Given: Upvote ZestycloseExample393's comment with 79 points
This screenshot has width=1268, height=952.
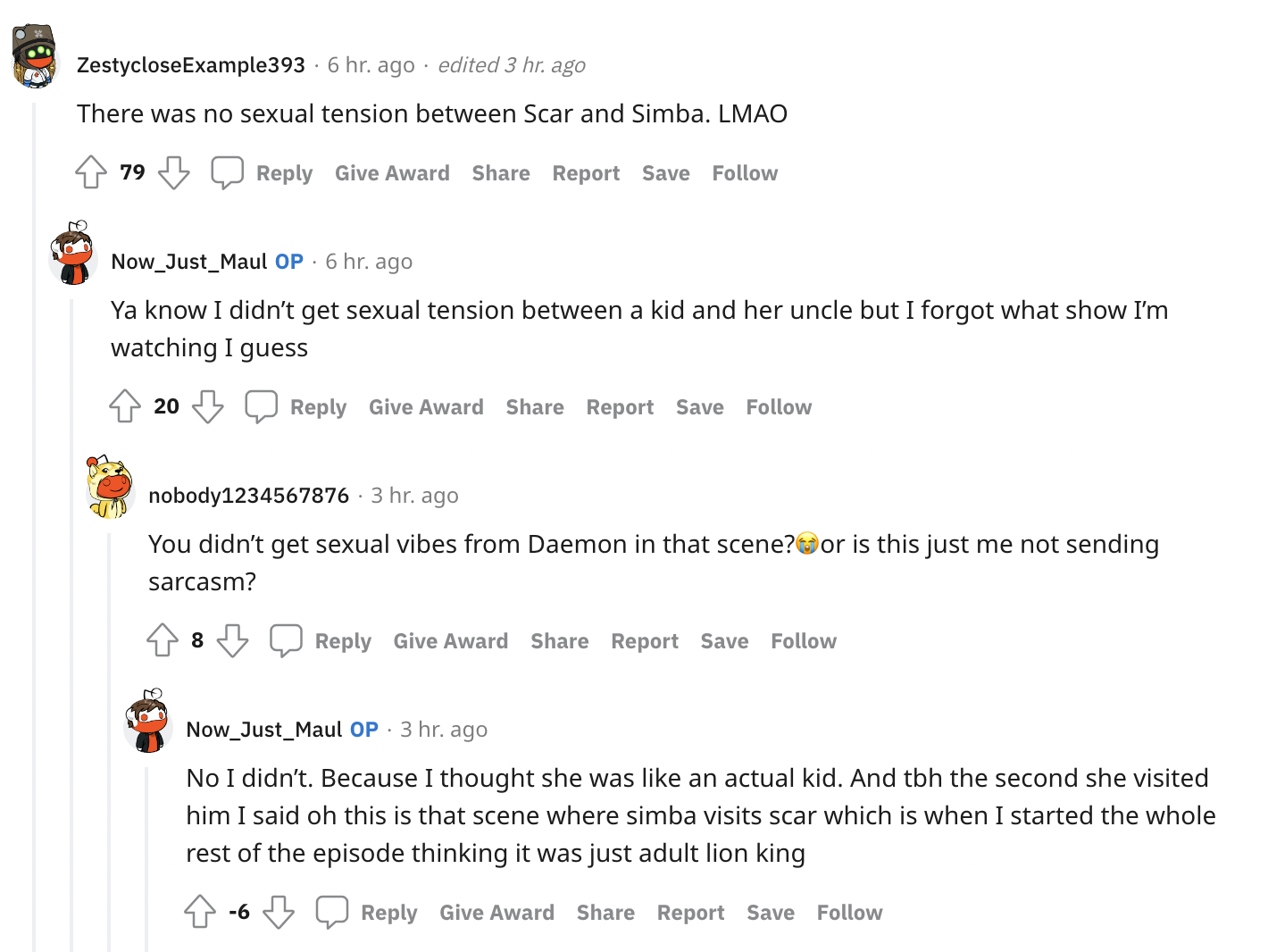Looking at the screenshot, I should pyautogui.click(x=91, y=172).
